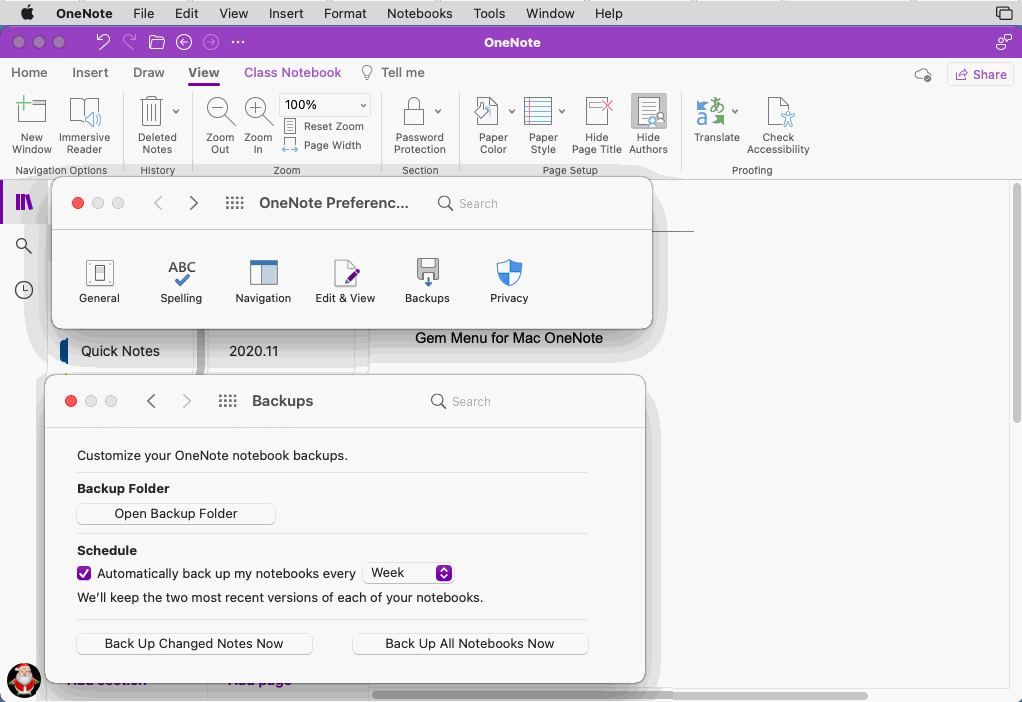
Task: Open the Edit & View preferences pane
Action: (345, 281)
